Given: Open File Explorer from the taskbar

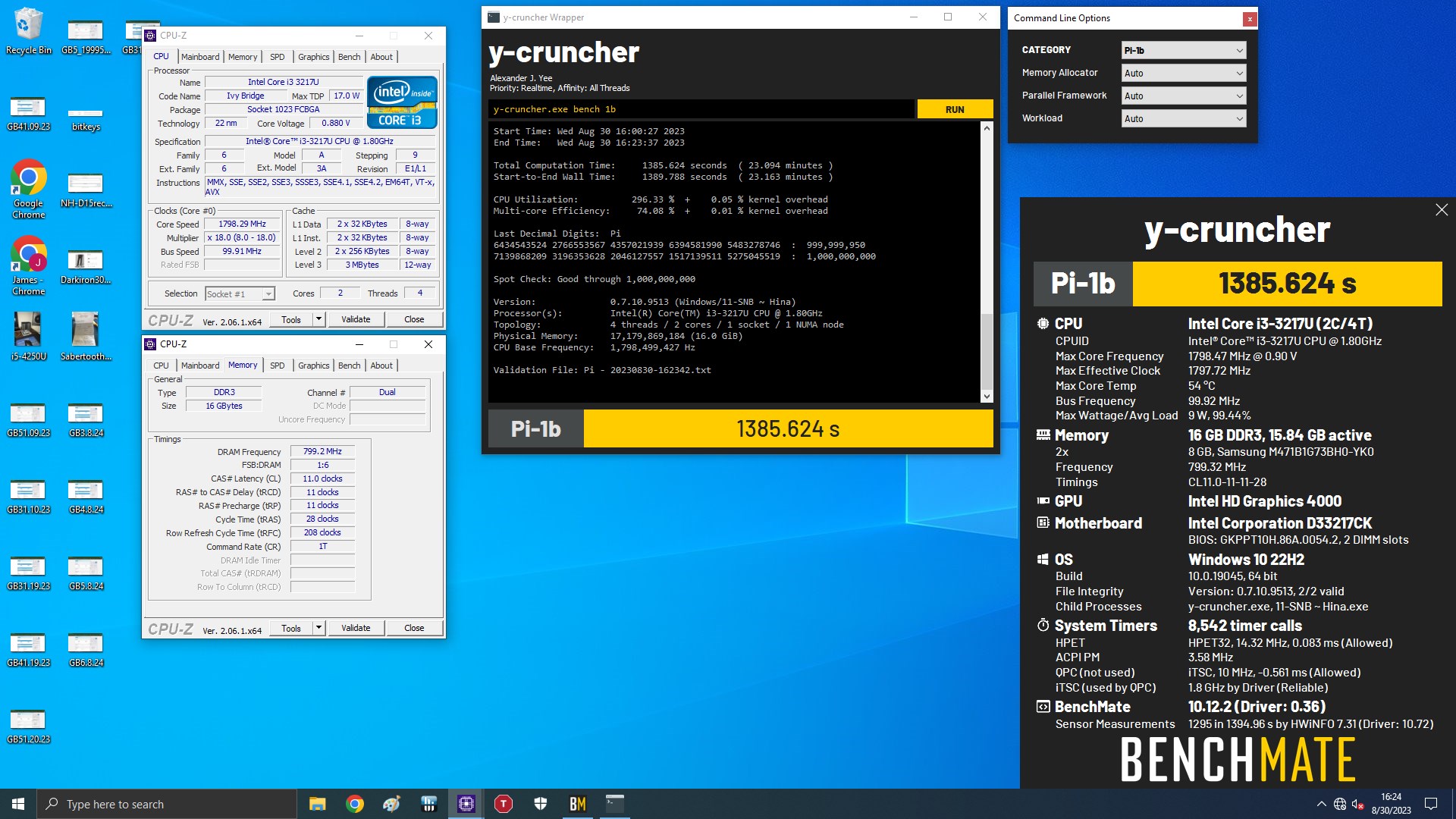Looking at the screenshot, I should click(317, 804).
